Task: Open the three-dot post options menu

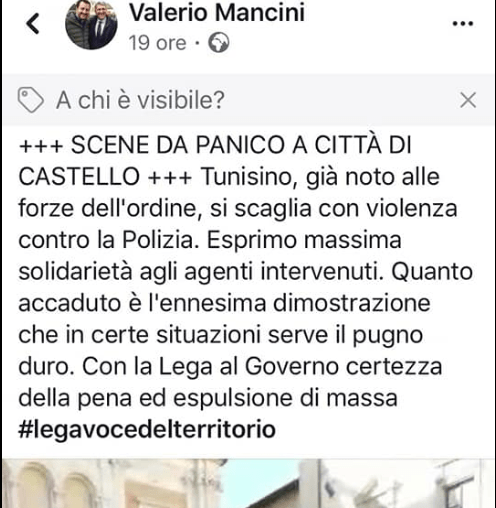Action: coord(463,24)
